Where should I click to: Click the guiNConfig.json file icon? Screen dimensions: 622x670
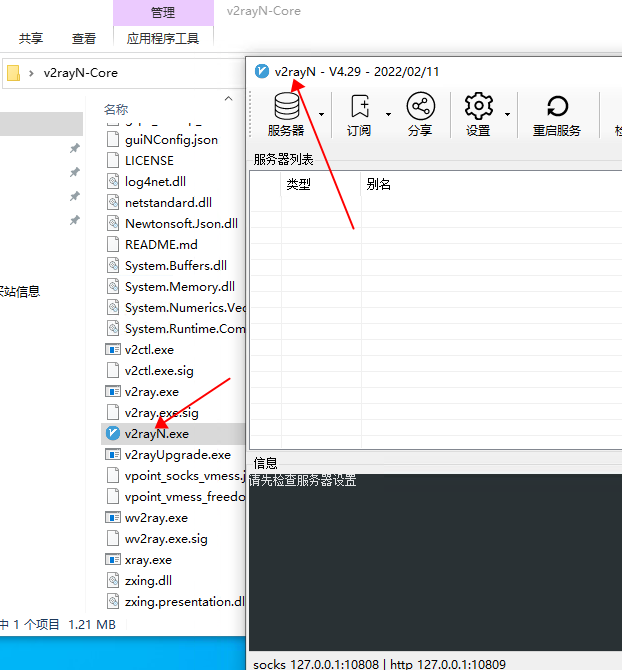(x=113, y=139)
